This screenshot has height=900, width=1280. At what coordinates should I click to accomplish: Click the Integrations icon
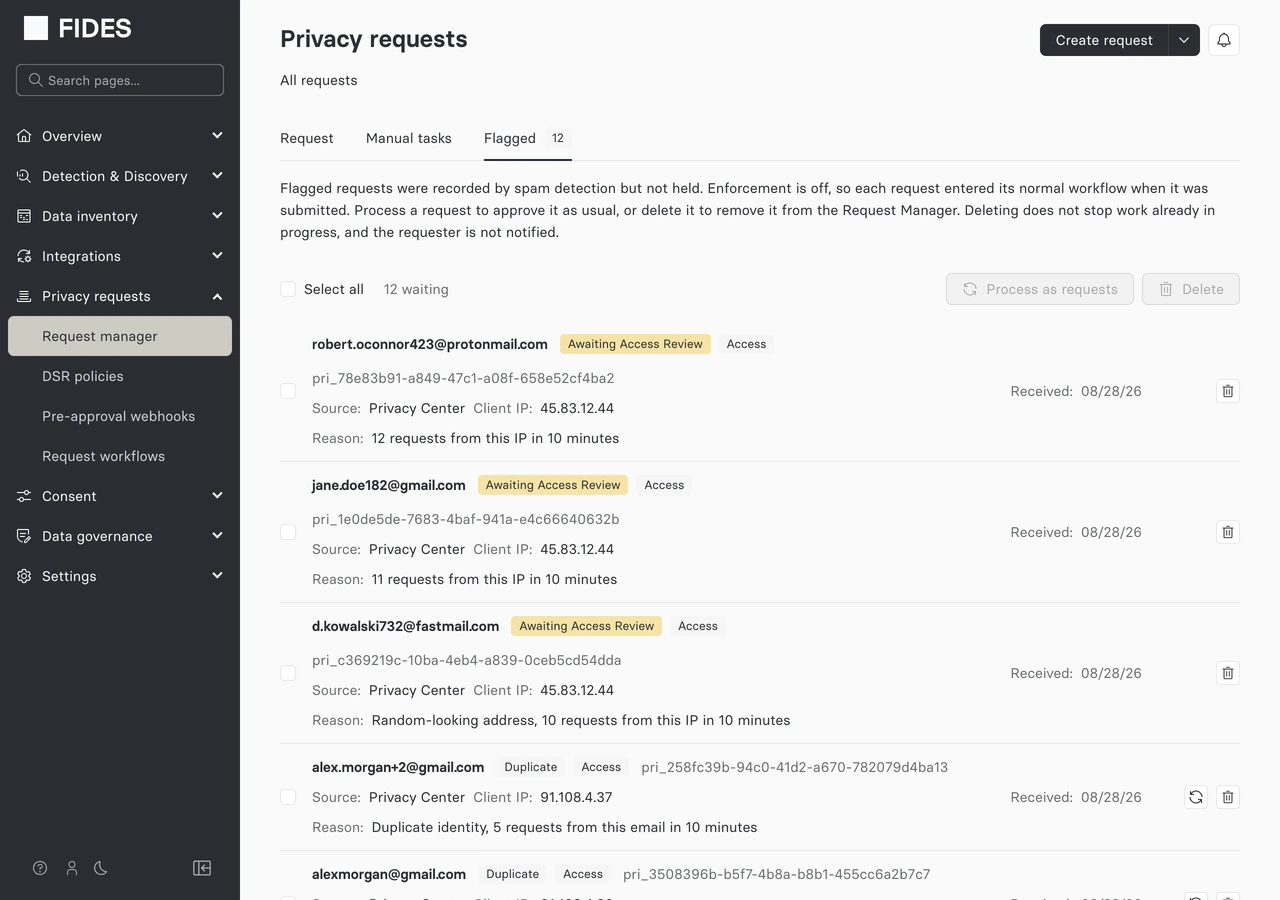(x=24, y=256)
